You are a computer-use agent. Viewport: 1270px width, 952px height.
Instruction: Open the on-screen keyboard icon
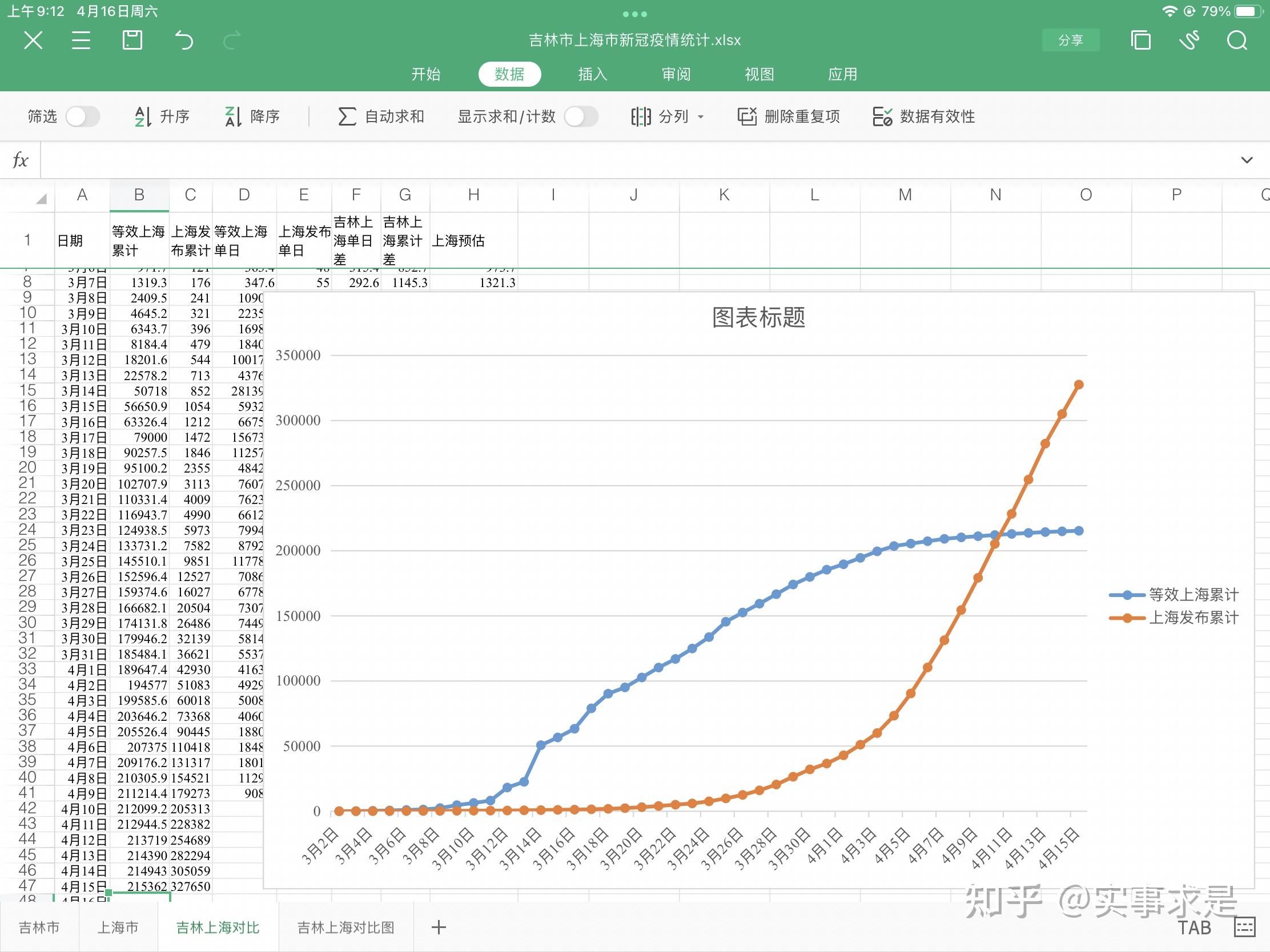pos(1245,927)
